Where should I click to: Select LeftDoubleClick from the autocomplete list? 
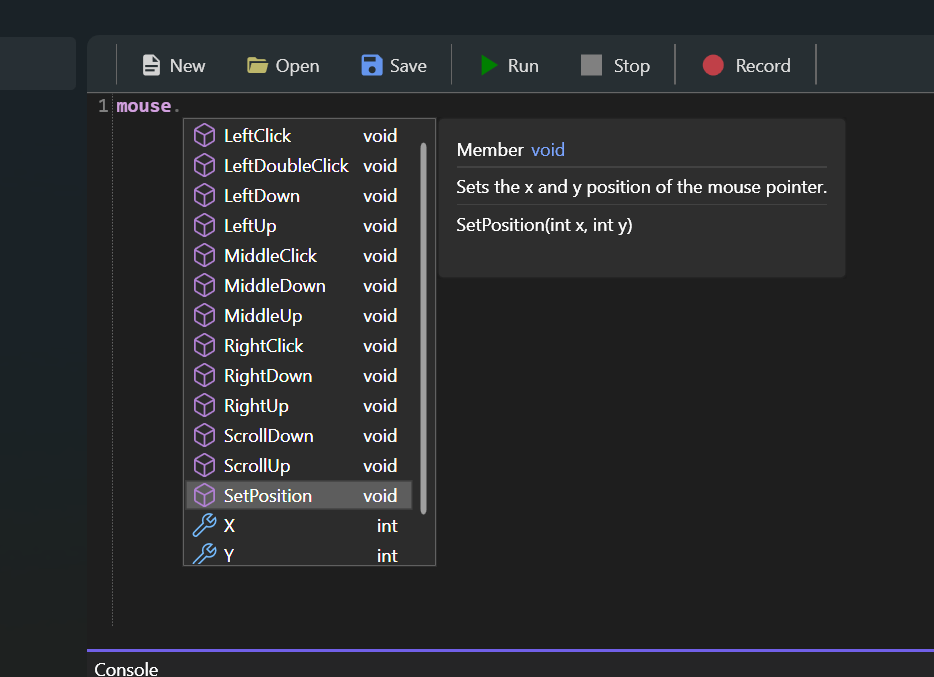pos(299,166)
